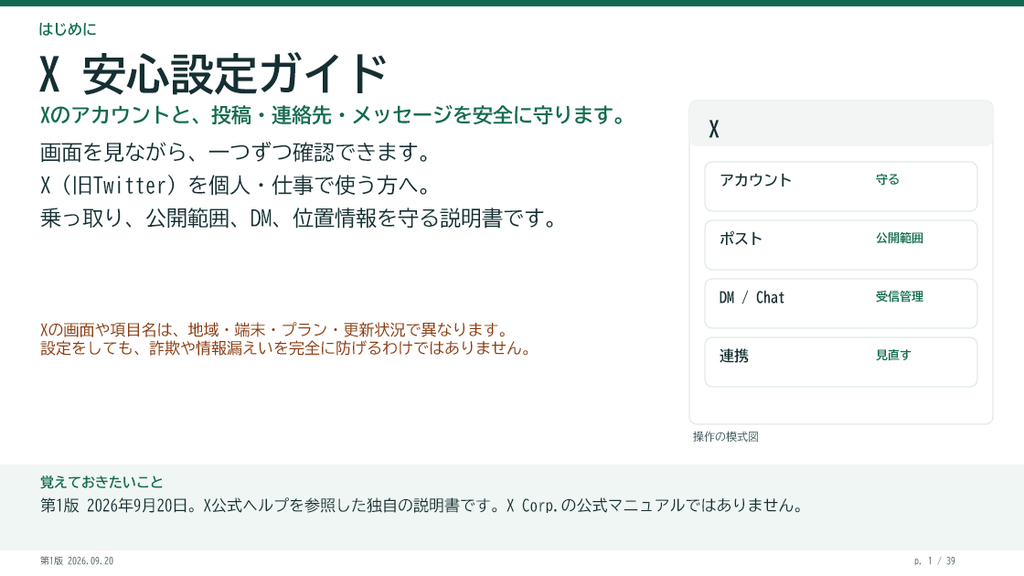Image resolution: width=1024 pixels, height=576 pixels.
Task: Click the 受信管理 label beside DM / Chat
Action: (899, 296)
